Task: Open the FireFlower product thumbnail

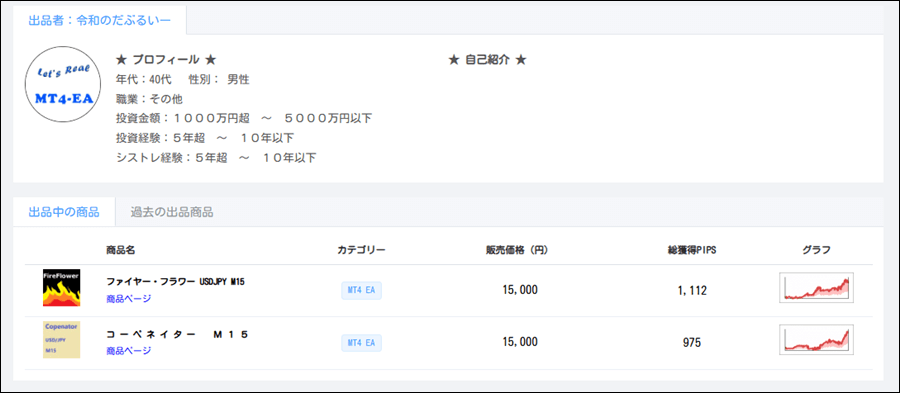Action: pyautogui.click(x=61, y=287)
